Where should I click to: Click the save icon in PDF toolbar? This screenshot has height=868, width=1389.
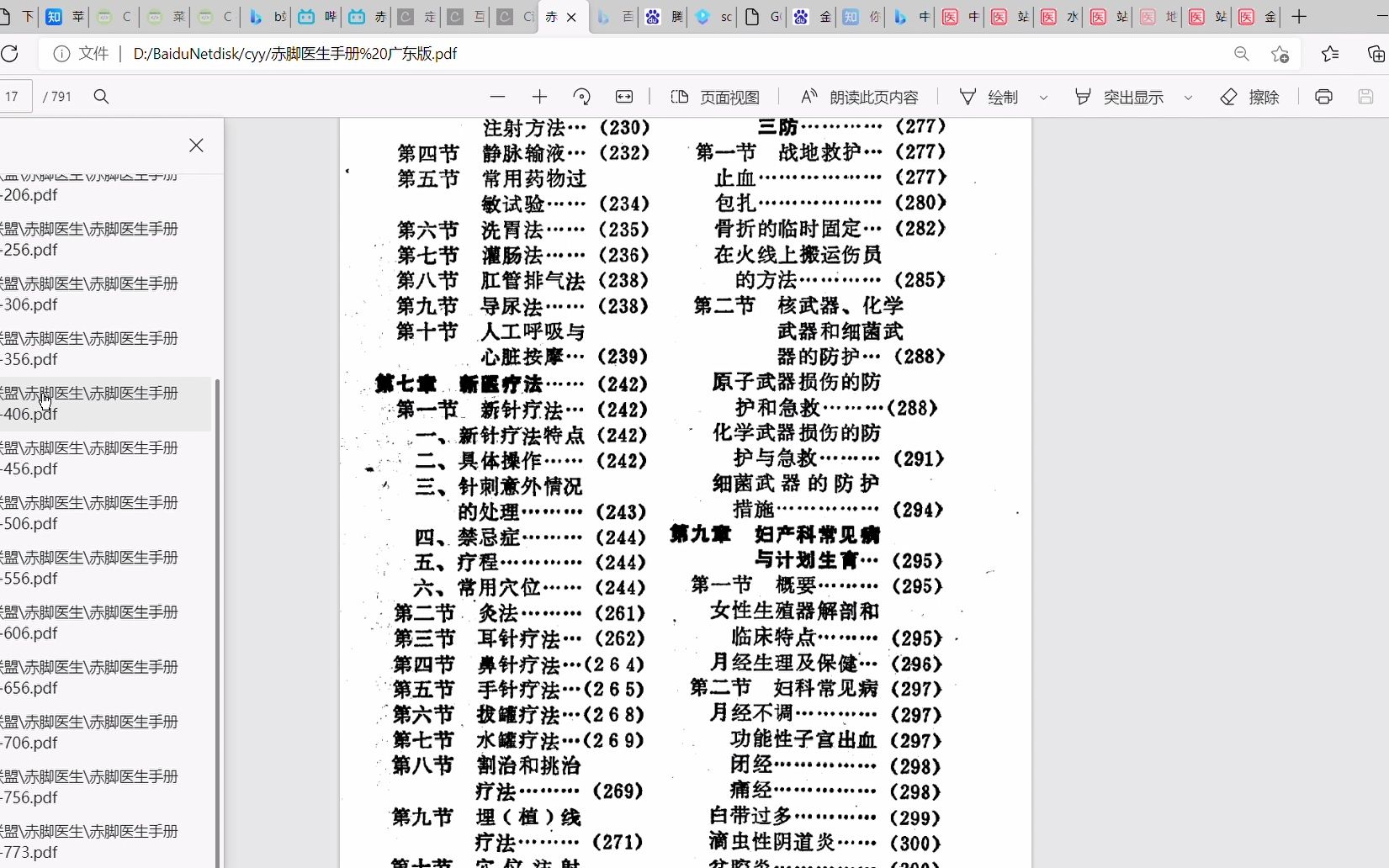coord(1365,97)
